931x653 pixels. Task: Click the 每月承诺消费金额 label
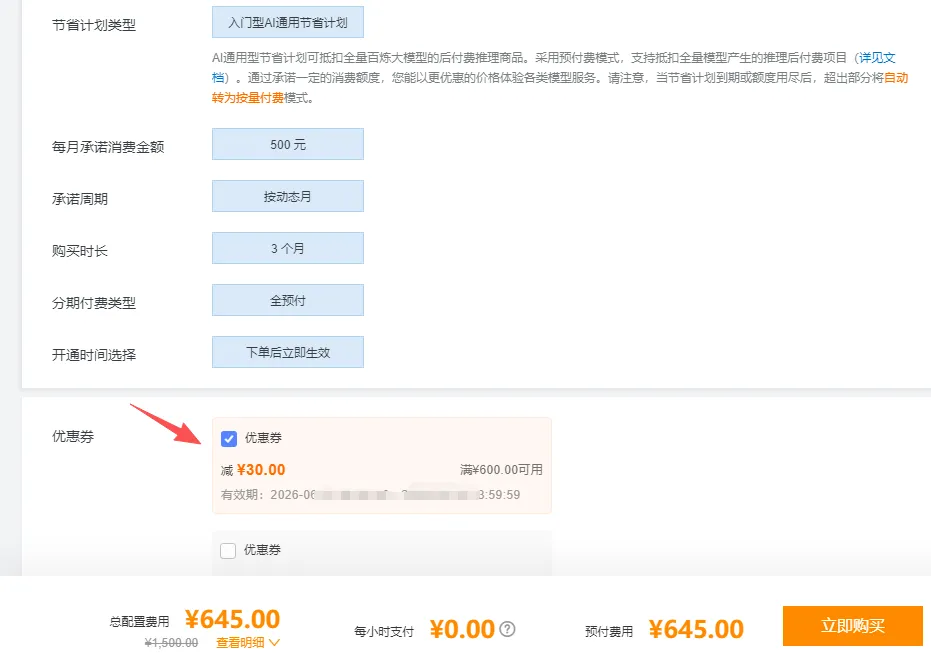pyautogui.click(x=108, y=147)
